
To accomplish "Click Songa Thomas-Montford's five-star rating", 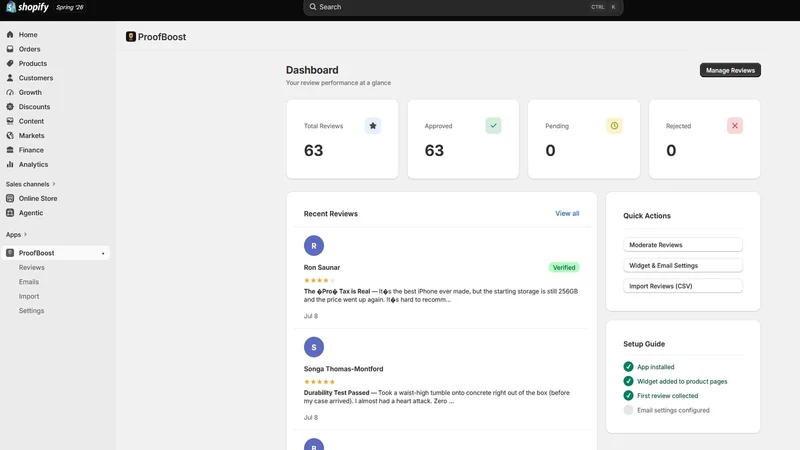I will (x=319, y=382).
